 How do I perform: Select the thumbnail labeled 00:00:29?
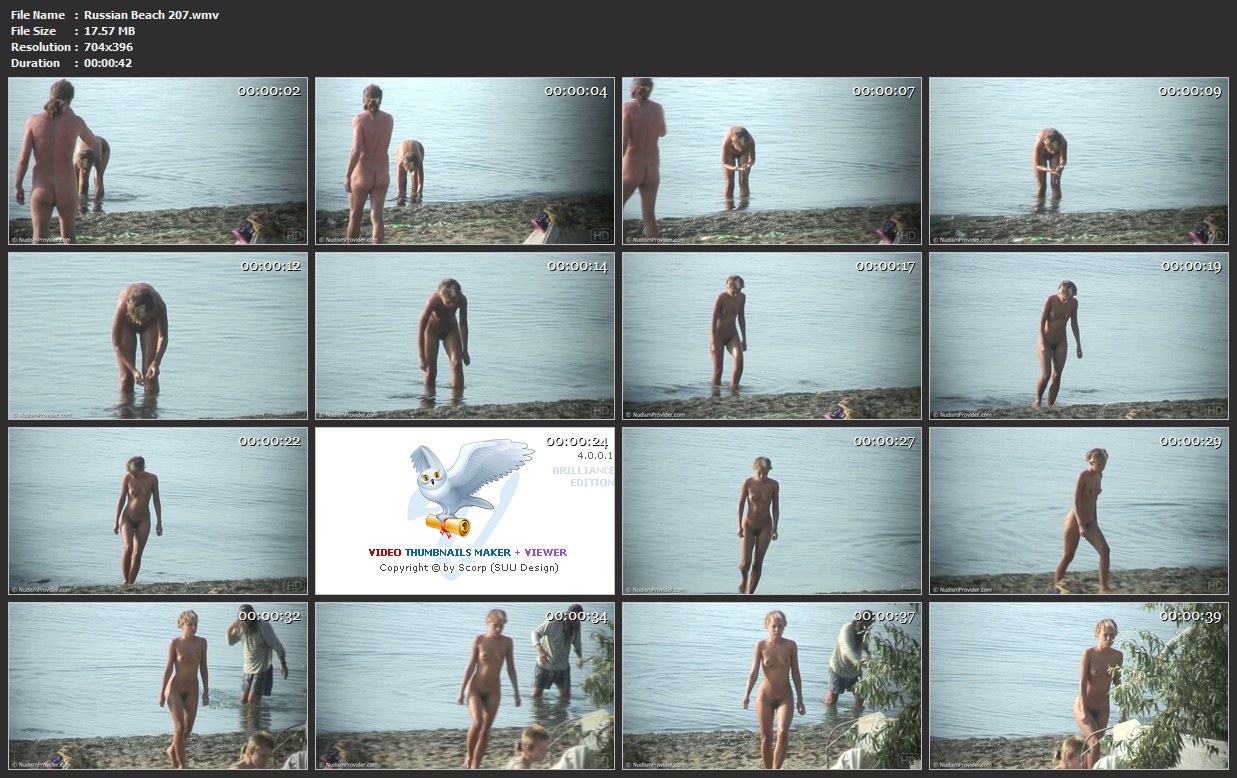click(1079, 511)
